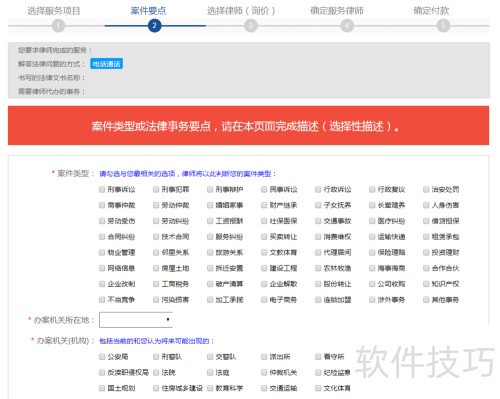Go to the 选择服务项目 step label

click(x=54, y=11)
